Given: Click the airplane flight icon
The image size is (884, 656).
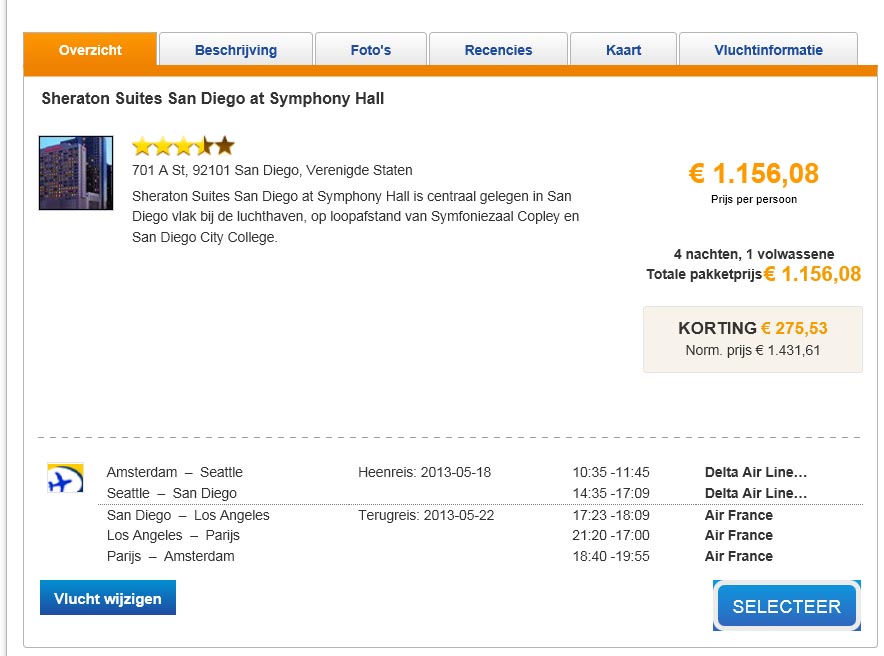Looking at the screenshot, I should [65, 478].
